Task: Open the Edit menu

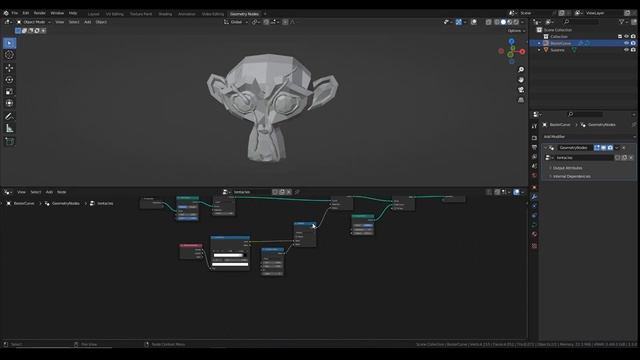Action: 26,13
